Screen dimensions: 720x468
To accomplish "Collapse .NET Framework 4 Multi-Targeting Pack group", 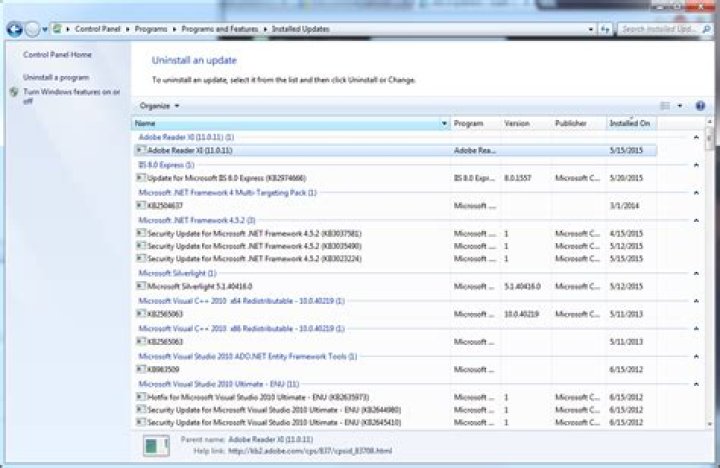I will (x=696, y=192).
